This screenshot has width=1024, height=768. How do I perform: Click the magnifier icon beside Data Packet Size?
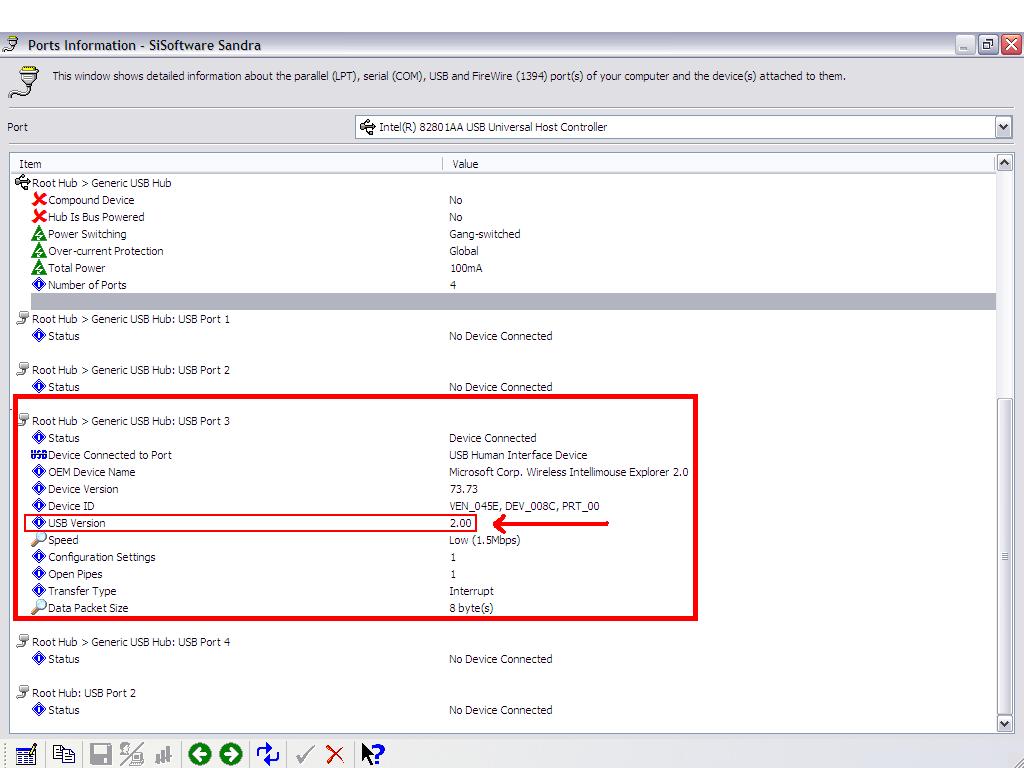pos(39,607)
